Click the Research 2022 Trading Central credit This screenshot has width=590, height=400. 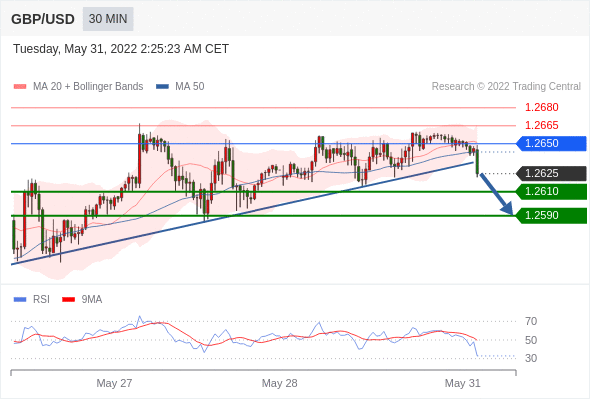pos(506,87)
